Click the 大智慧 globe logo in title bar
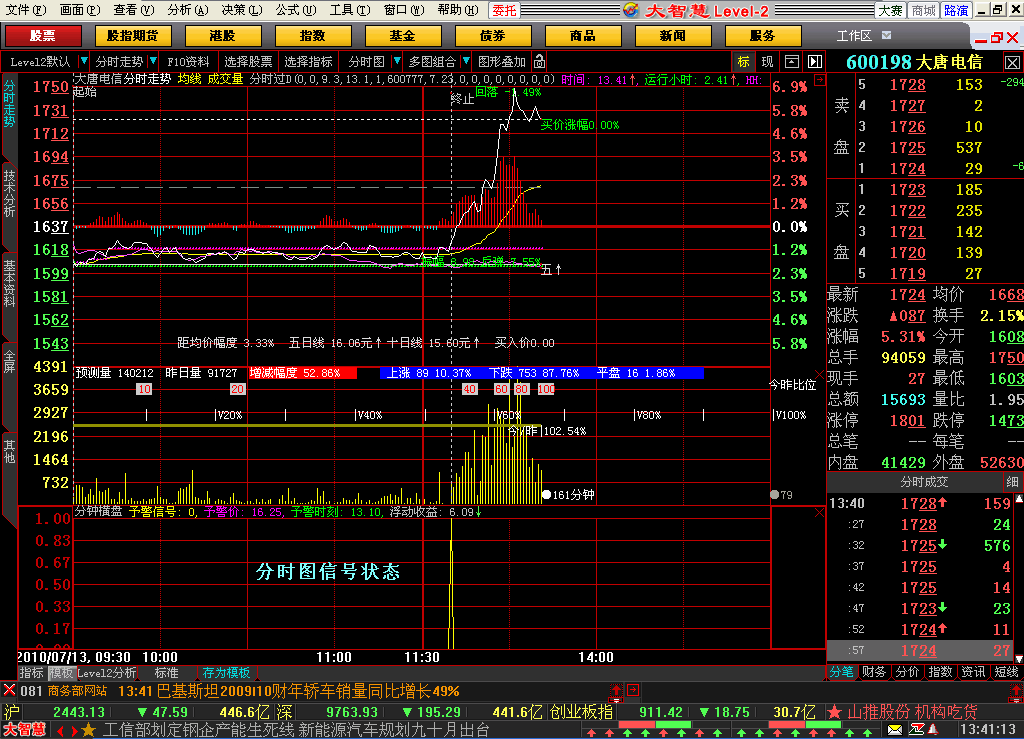The height and width of the screenshot is (739, 1024). click(x=630, y=10)
